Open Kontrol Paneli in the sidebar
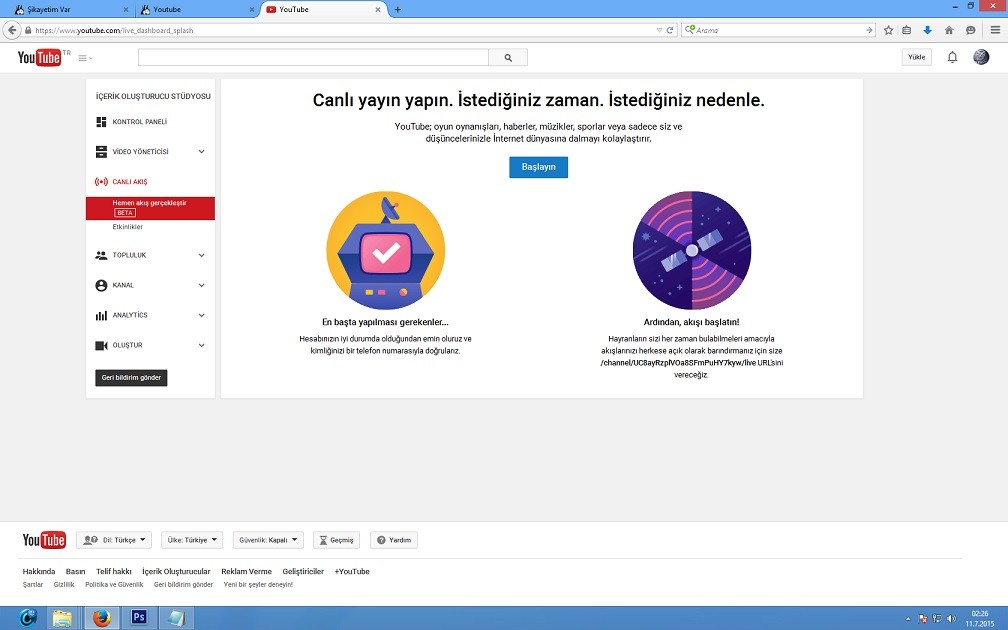 [140, 122]
